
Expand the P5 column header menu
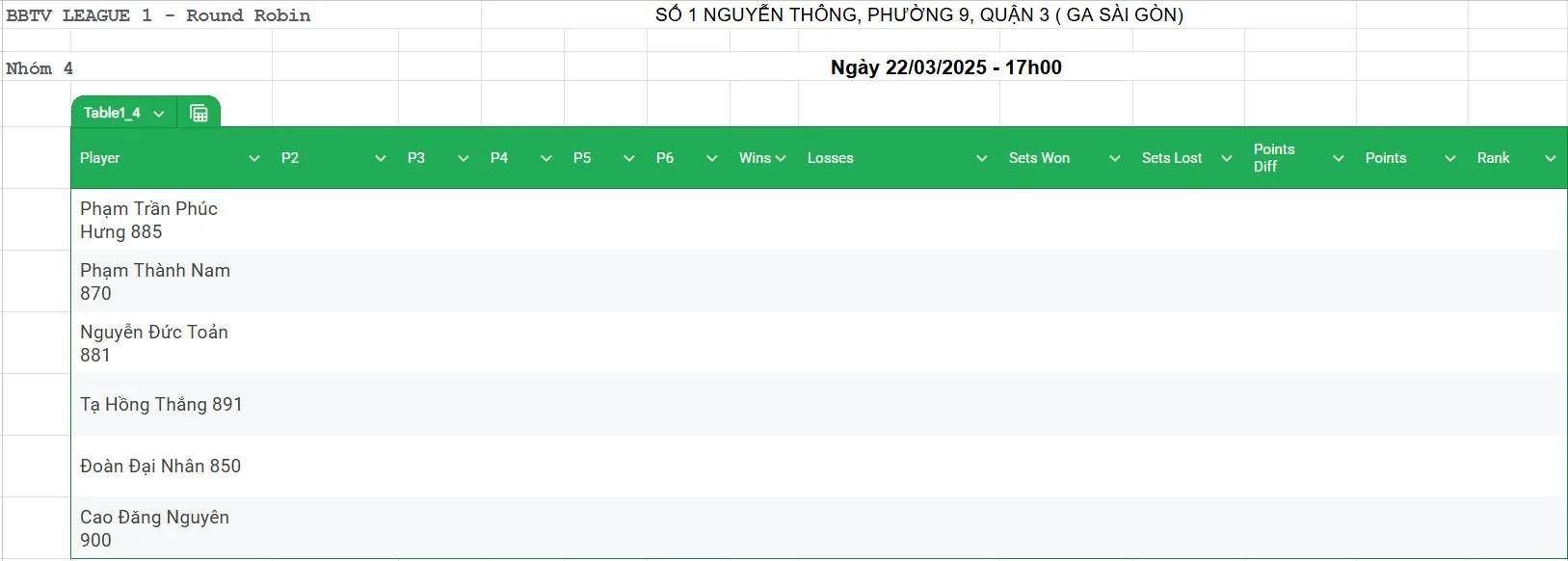click(629, 158)
